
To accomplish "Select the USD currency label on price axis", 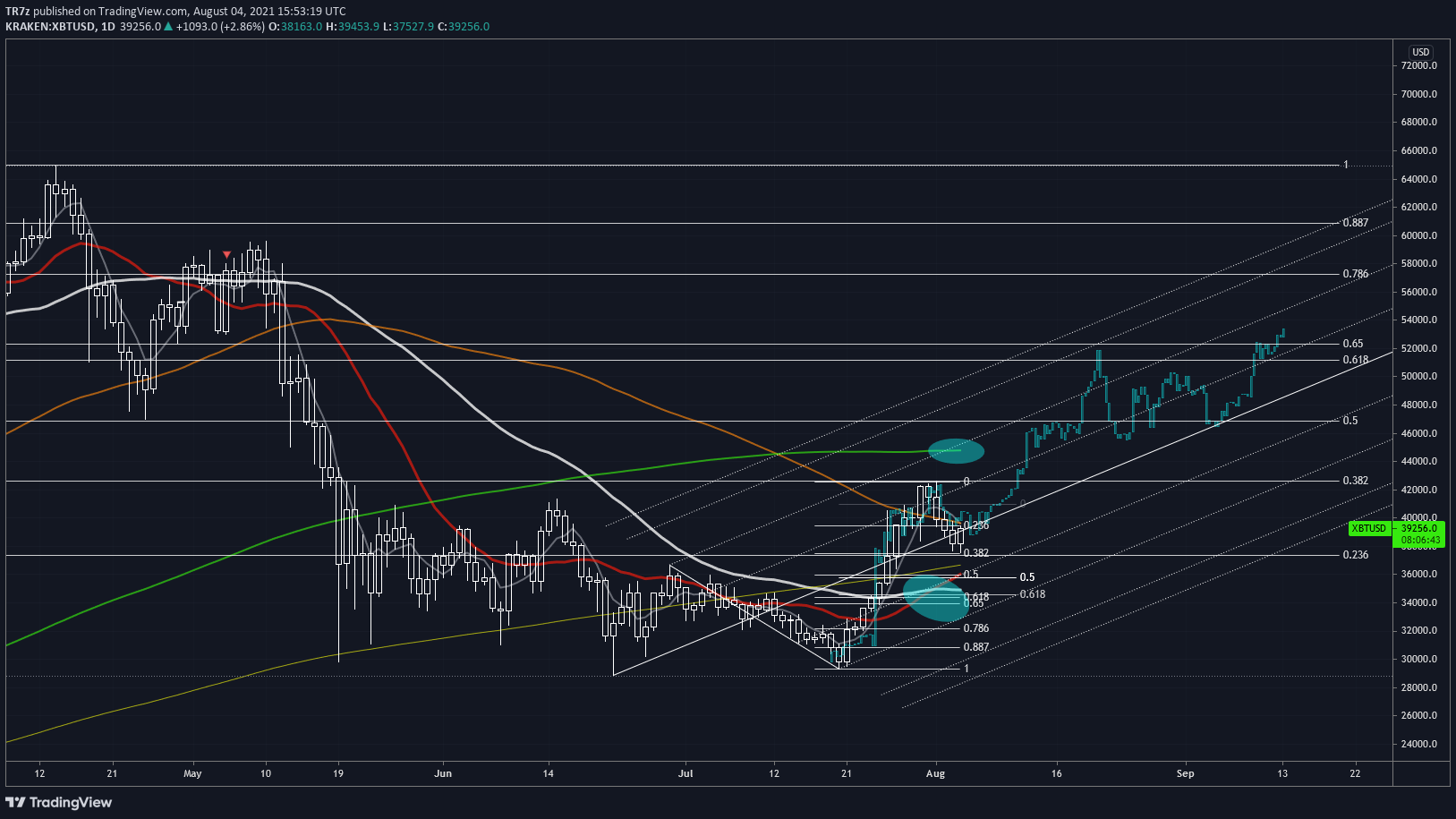I will click(1421, 52).
